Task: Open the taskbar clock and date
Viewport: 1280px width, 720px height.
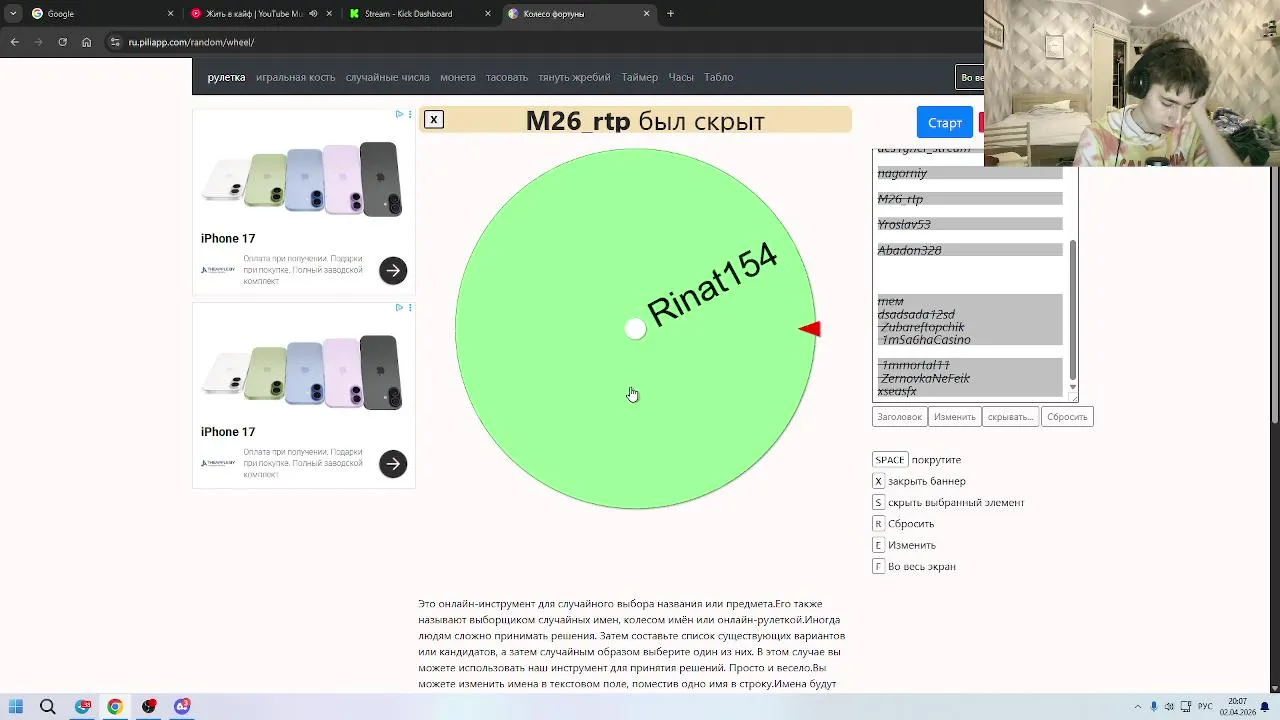Action: (x=1237, y=707)
